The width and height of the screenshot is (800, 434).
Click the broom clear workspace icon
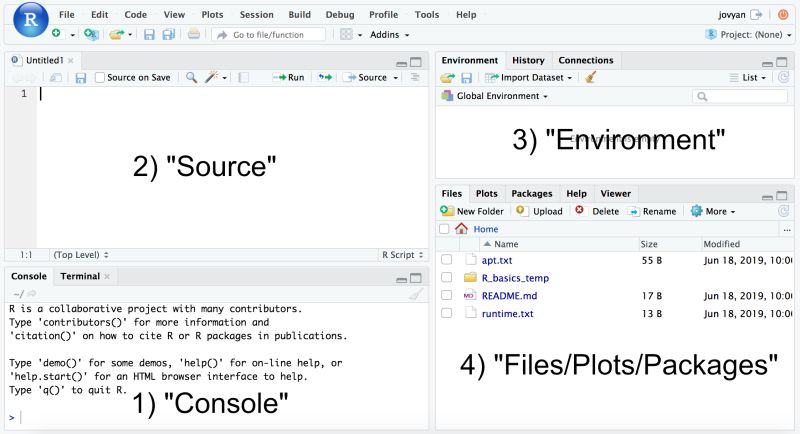[591, 78]
